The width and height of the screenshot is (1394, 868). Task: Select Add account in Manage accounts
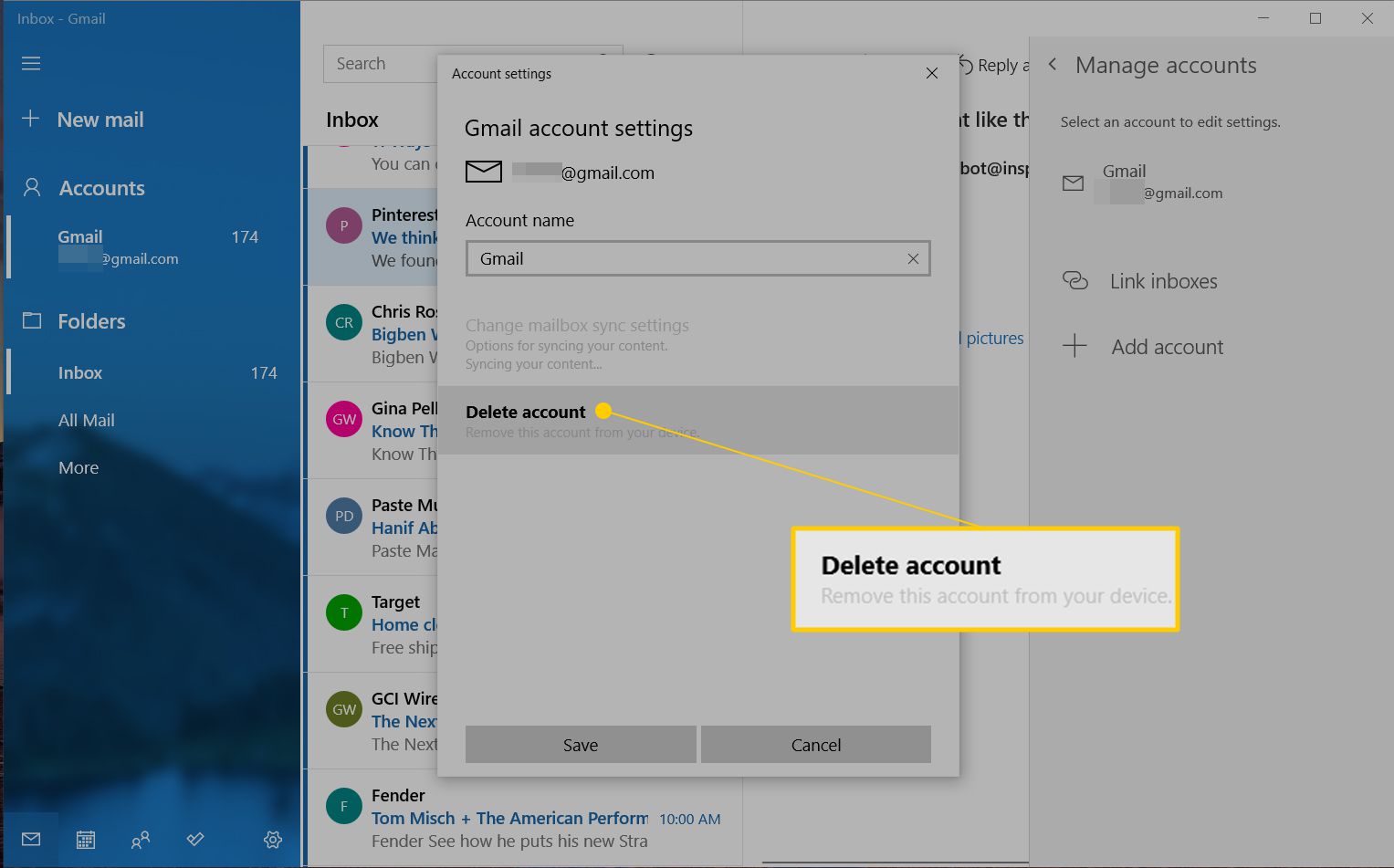coord(1168,347)
